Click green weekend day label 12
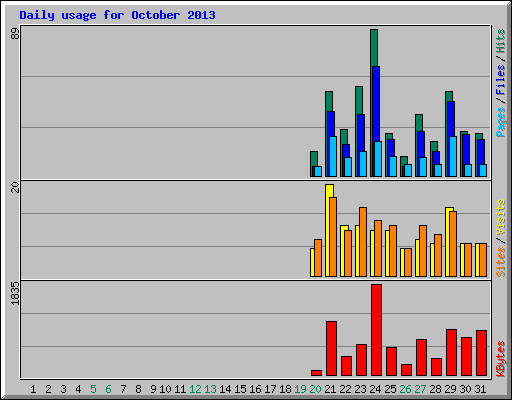Viewport: 512px width, 400px height. pyautogui.click(x=195, y=389)
